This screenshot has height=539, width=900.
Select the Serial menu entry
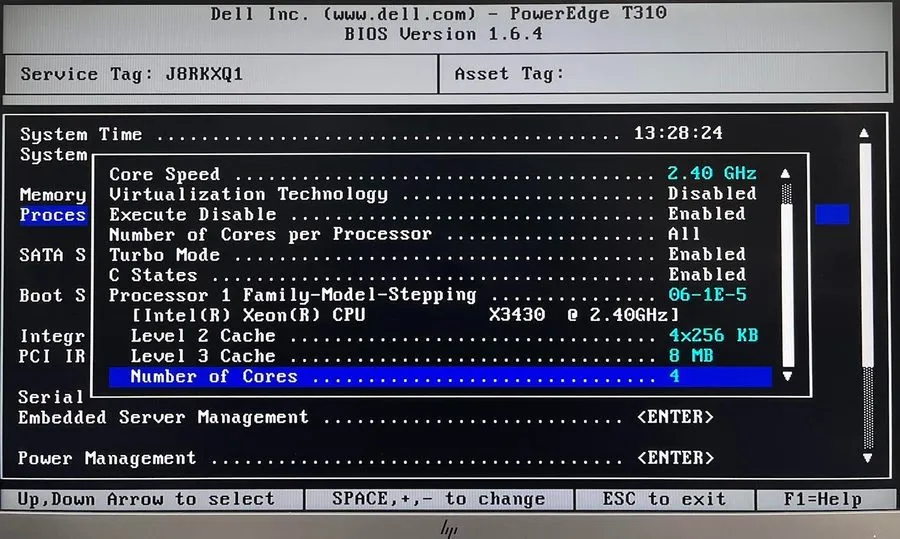coord(51,397)
